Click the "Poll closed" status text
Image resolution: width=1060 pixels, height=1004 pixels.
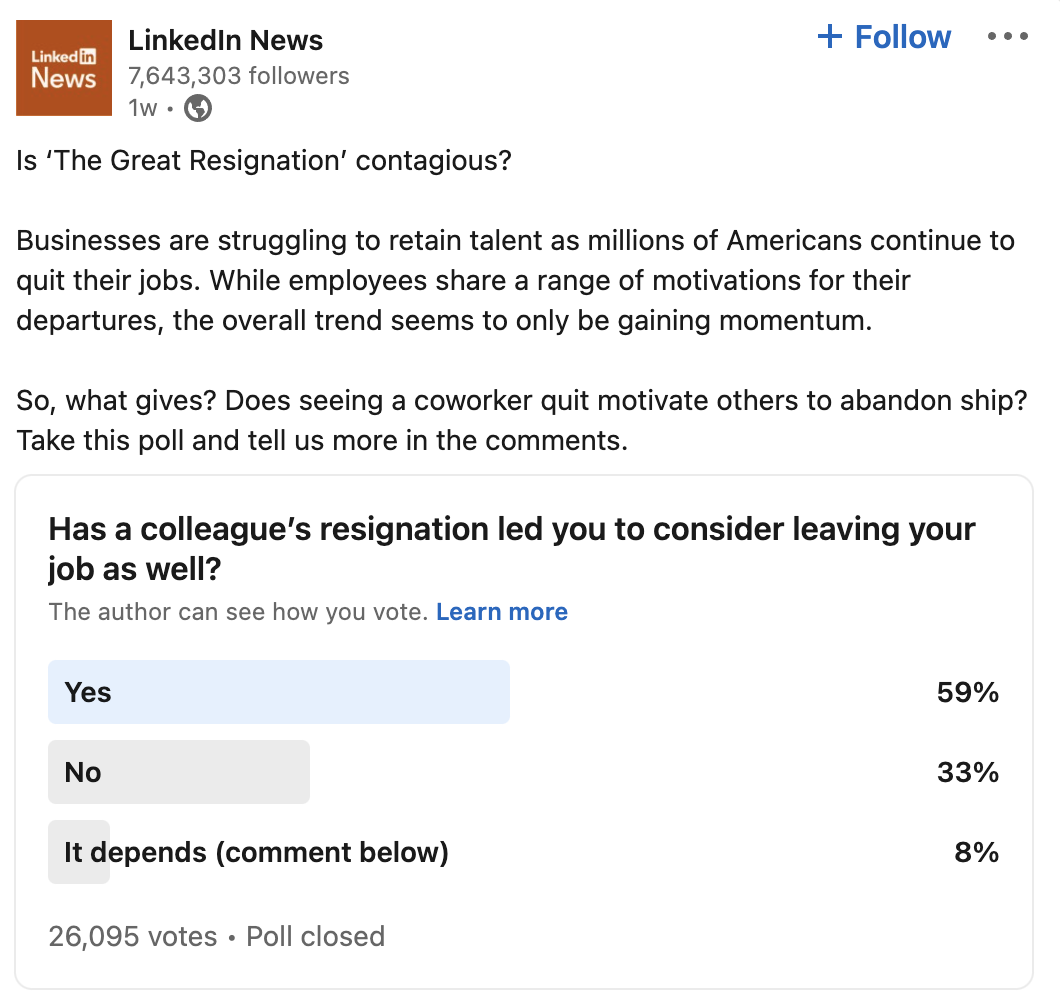coord(316,936)
